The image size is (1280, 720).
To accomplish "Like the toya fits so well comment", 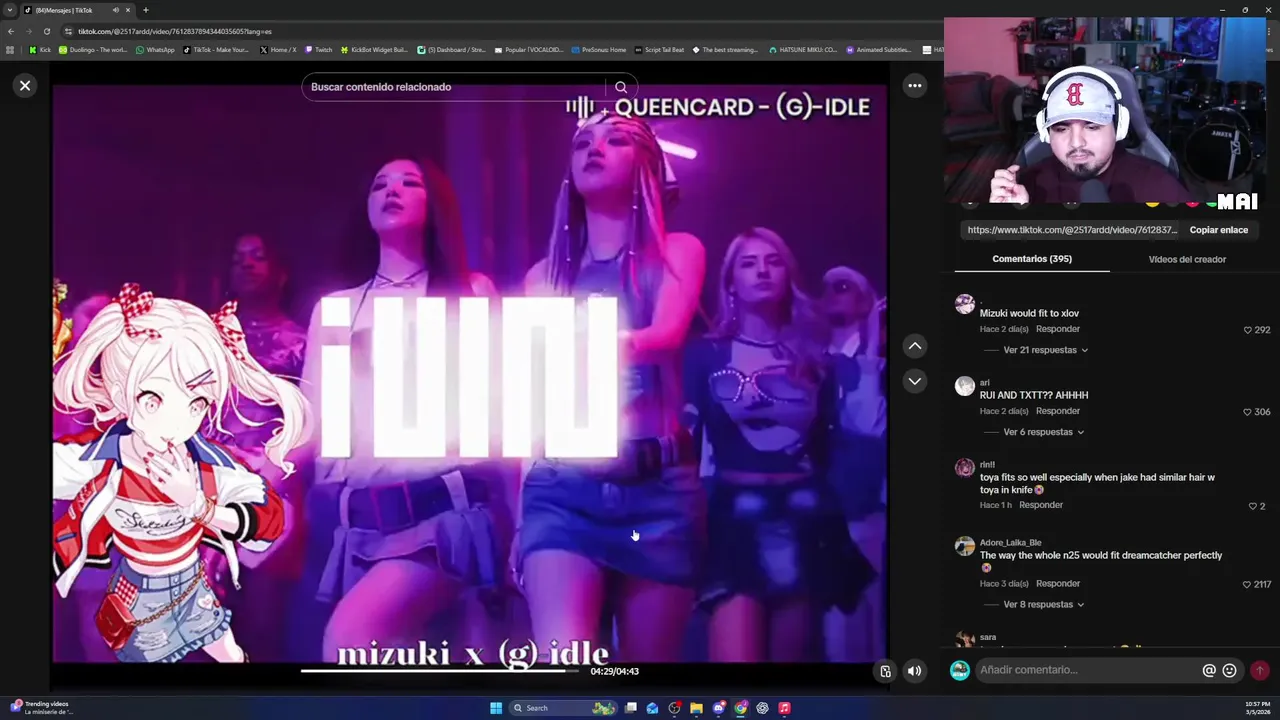I will [x=1252, y=506].
